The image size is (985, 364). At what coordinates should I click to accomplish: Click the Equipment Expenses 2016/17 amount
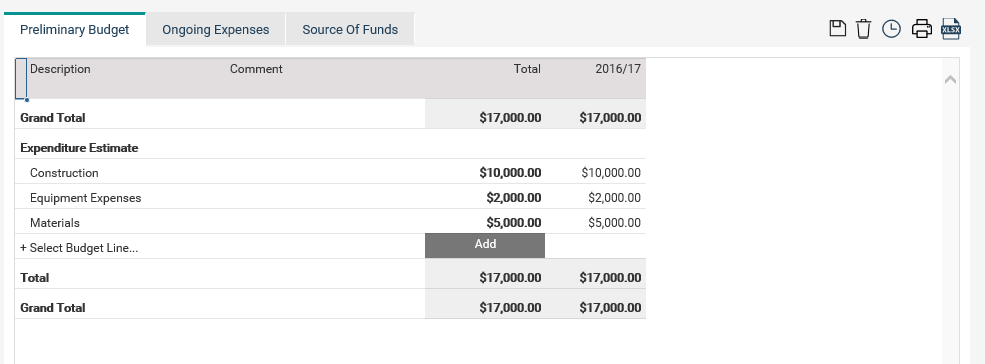(x=614, y=198)
